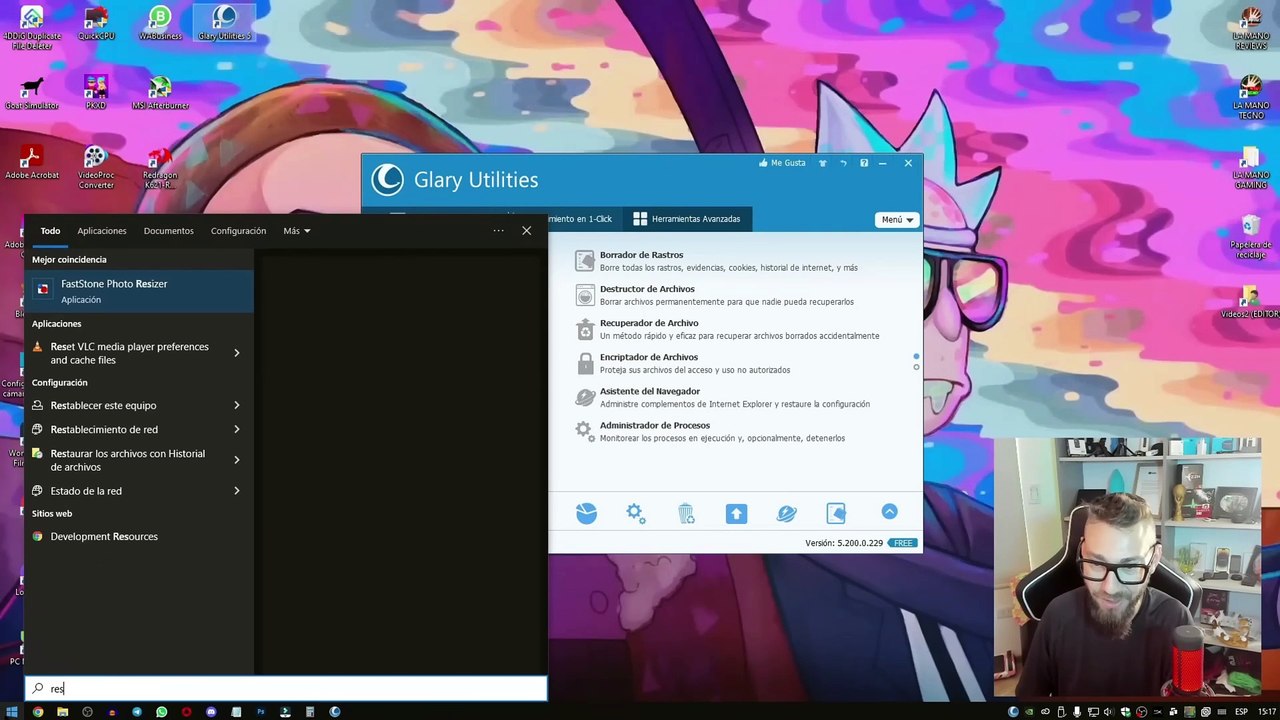Open the upward-arrow update tool in Glary dock
Screen dimensions: 1280x720
click(736, 513)
